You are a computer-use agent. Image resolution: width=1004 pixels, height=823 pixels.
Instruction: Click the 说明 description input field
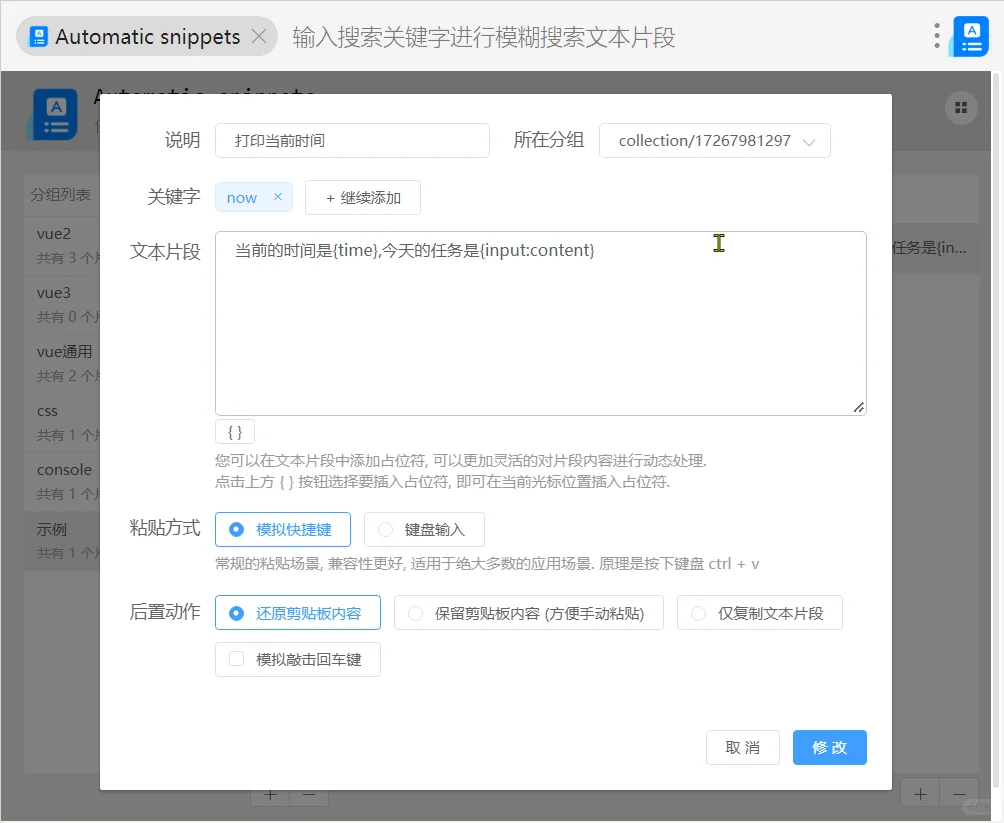352,140
